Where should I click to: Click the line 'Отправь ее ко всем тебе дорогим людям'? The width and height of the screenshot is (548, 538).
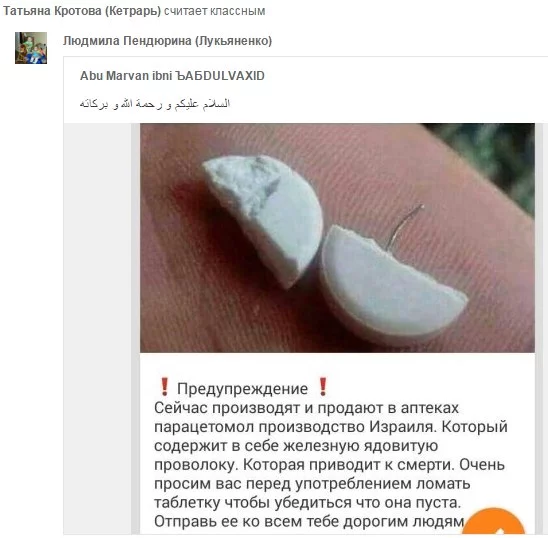coord(309,521)
